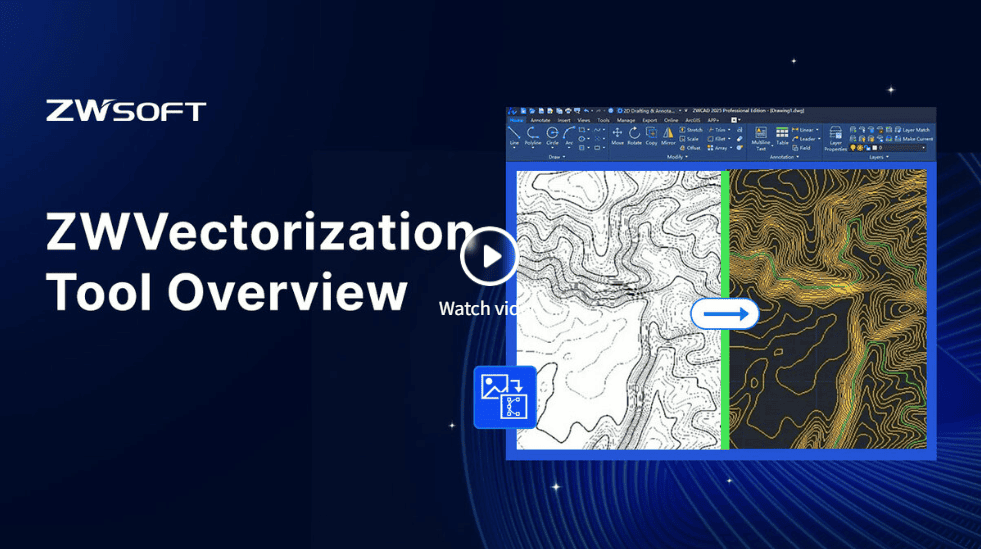Insert a Table
This screenshot has height=549, width=981.
(782, 135)
